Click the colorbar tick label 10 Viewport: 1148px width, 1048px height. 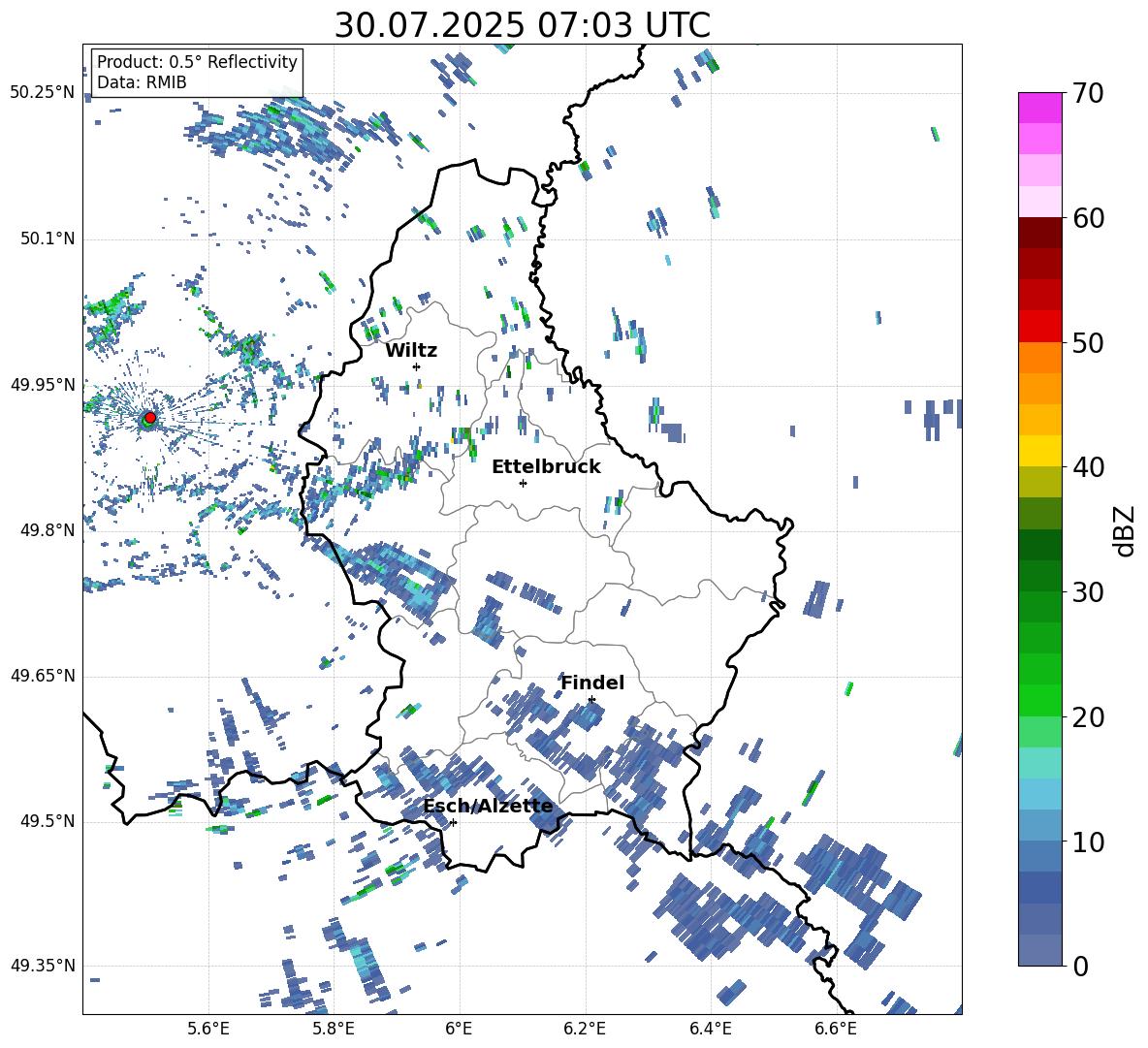1088,842
